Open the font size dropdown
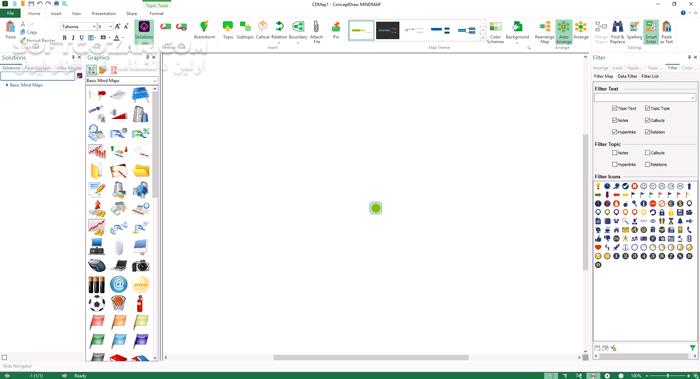Viewport: 700px width, 379px height. coord(110,27)
